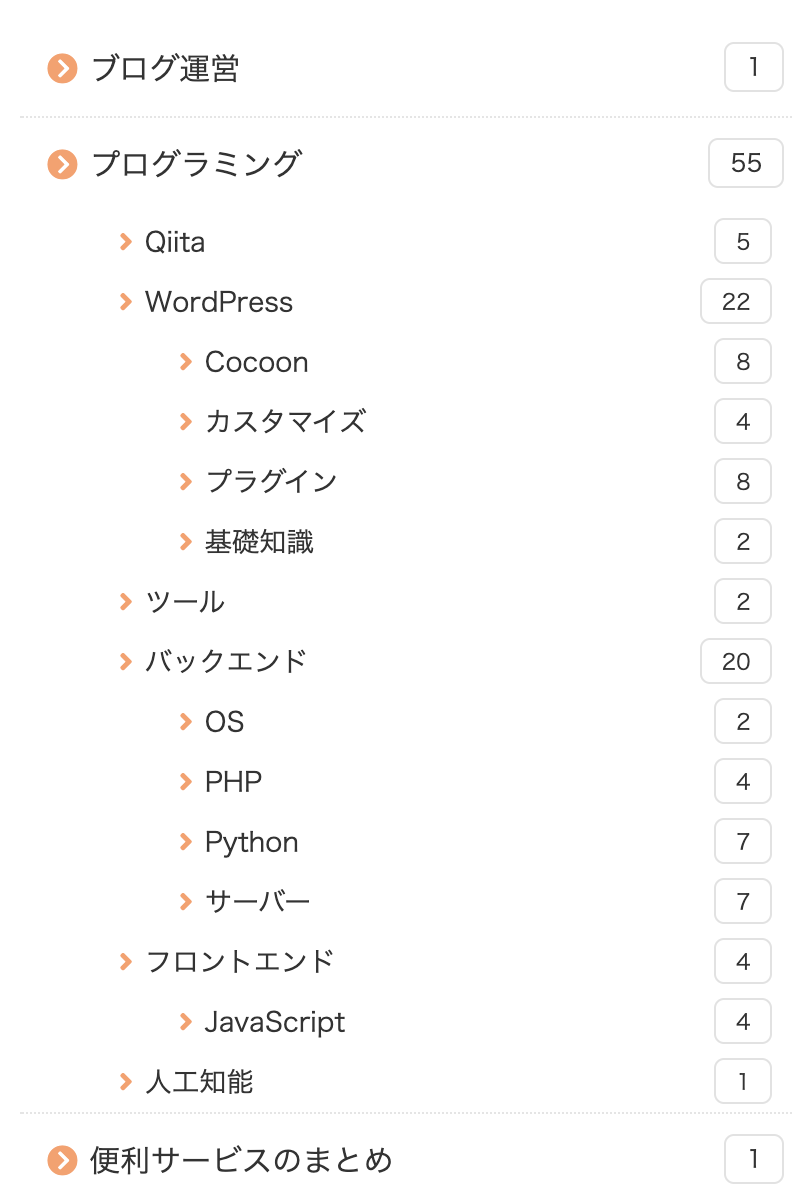808x1204 pixels.
Task: Select the カスタマイズ subcategory
Action: pos(285,421)
